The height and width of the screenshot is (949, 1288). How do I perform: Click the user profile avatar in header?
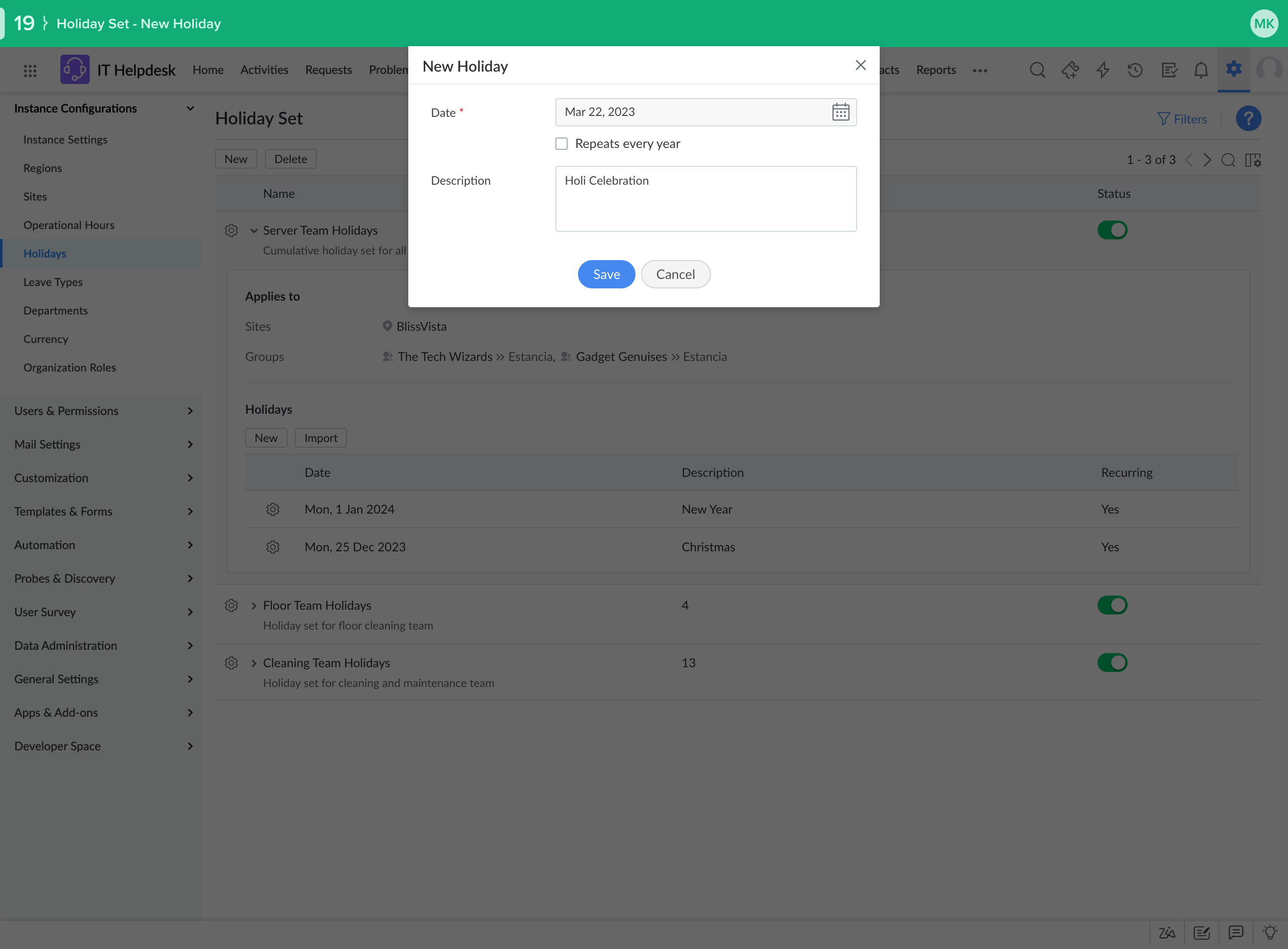[1269, 69]
